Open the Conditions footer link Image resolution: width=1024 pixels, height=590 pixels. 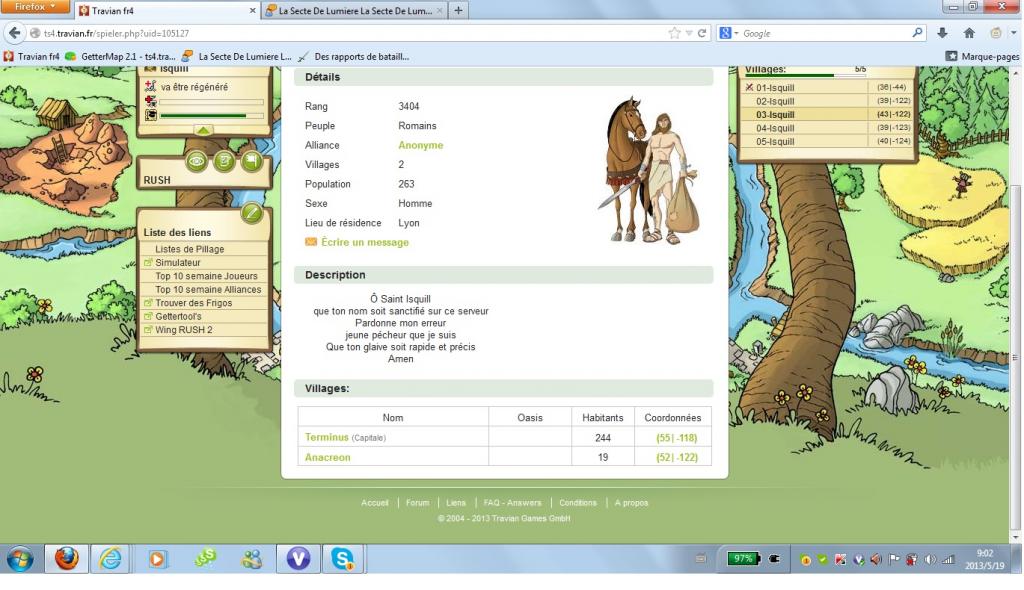click(x=578, y=503)
